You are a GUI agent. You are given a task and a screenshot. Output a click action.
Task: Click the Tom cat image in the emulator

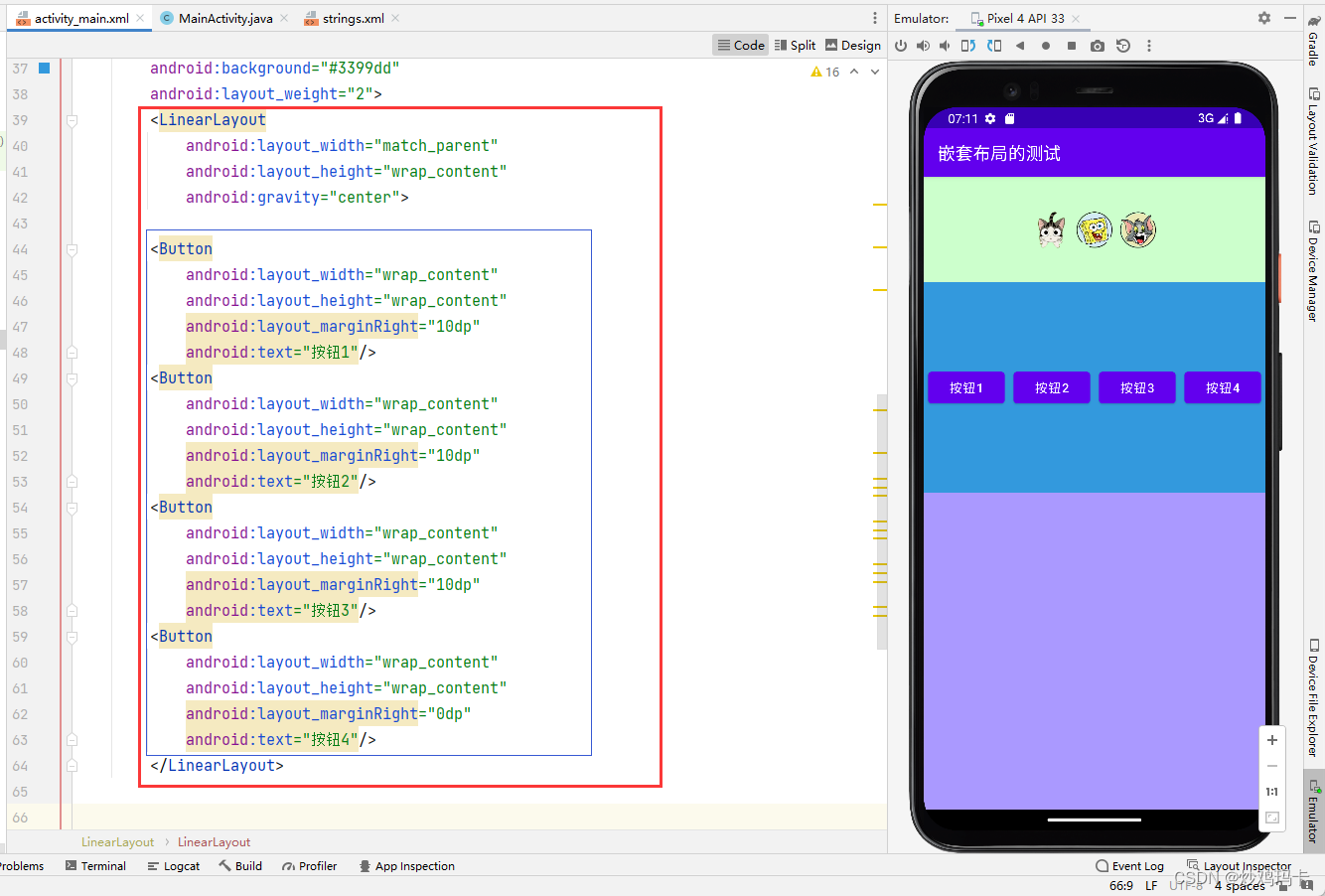tap(1138, 230)
